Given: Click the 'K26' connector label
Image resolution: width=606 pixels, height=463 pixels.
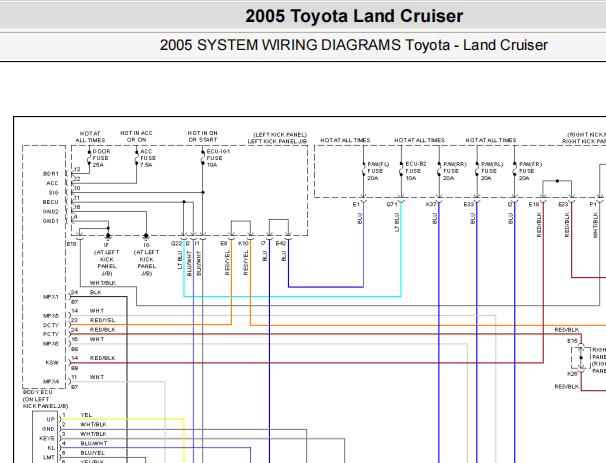Looking at the screenshot, I should tap(572, 374).
